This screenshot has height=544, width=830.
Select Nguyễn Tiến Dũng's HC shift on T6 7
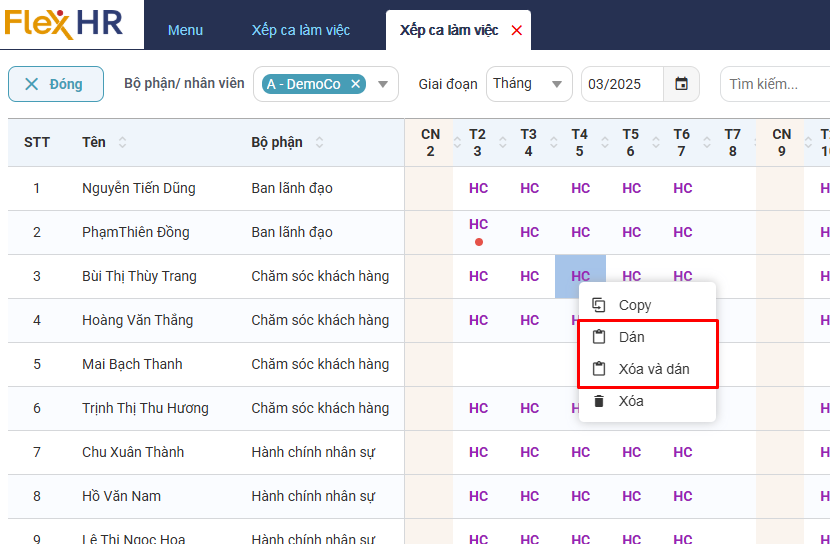(x=683, y=188)
